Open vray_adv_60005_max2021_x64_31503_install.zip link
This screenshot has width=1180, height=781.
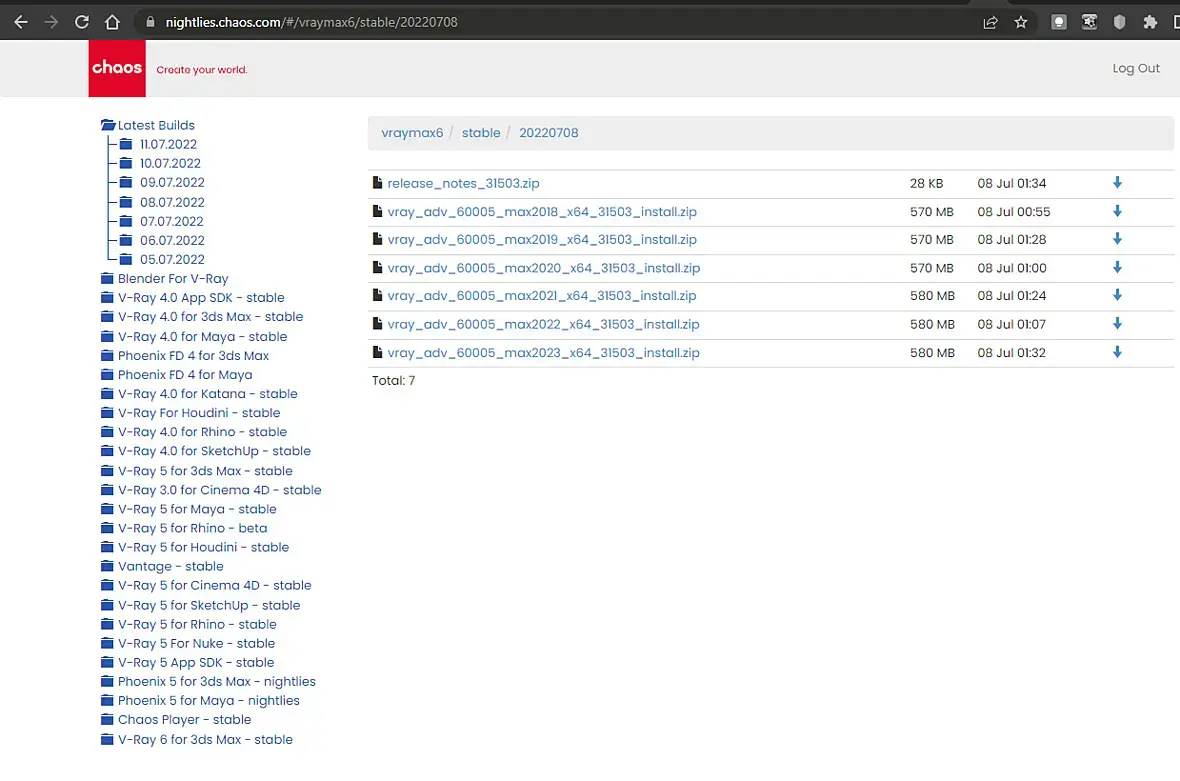tap(542, 296)
